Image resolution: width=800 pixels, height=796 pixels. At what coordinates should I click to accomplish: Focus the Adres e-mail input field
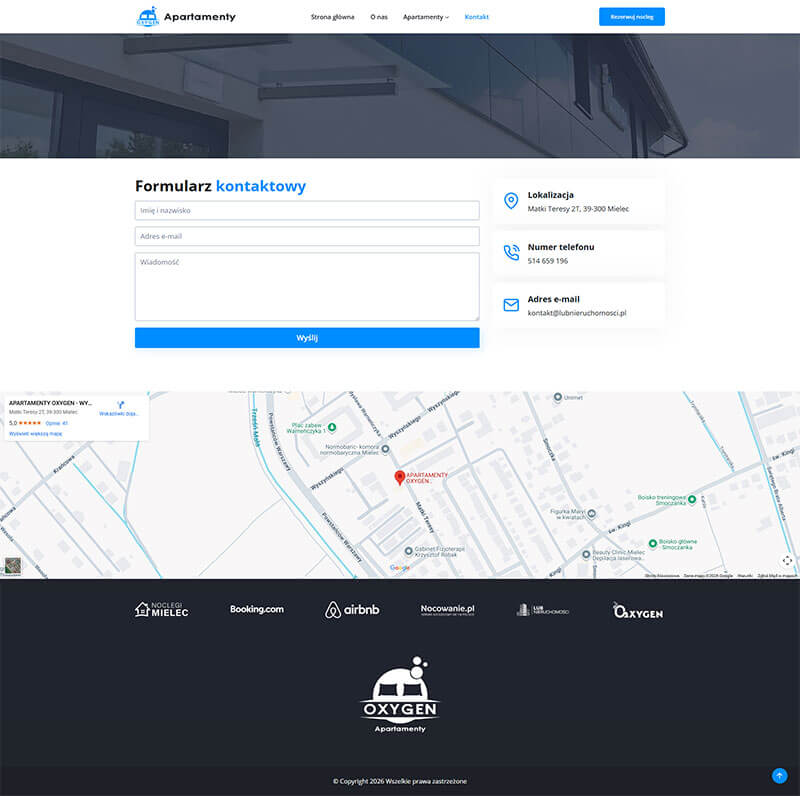pyautogui.click(x=307, y=237)
